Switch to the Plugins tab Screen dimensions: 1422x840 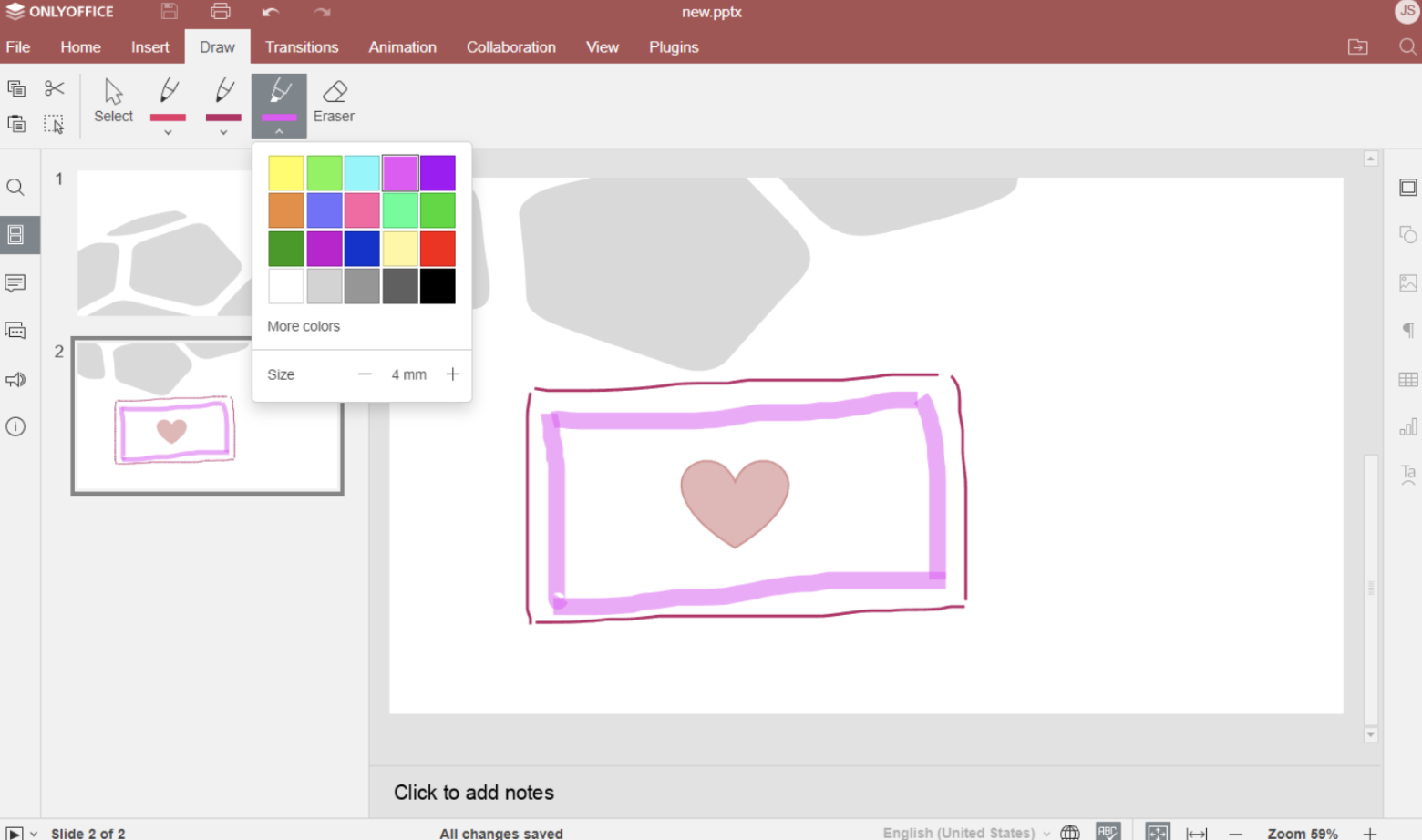click(x=674, y=47)
